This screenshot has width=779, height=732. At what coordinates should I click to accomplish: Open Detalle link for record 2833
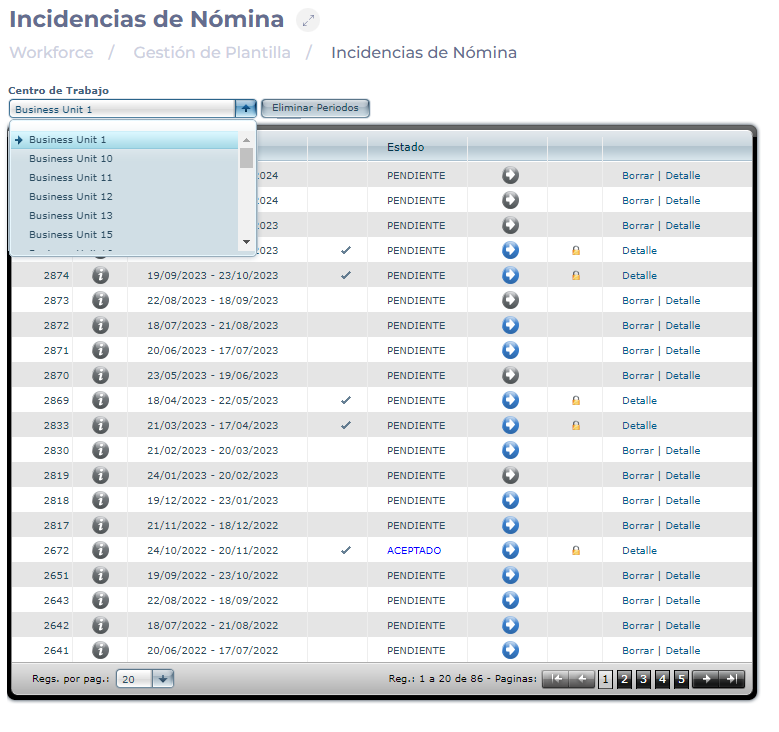tap(639, 425)
